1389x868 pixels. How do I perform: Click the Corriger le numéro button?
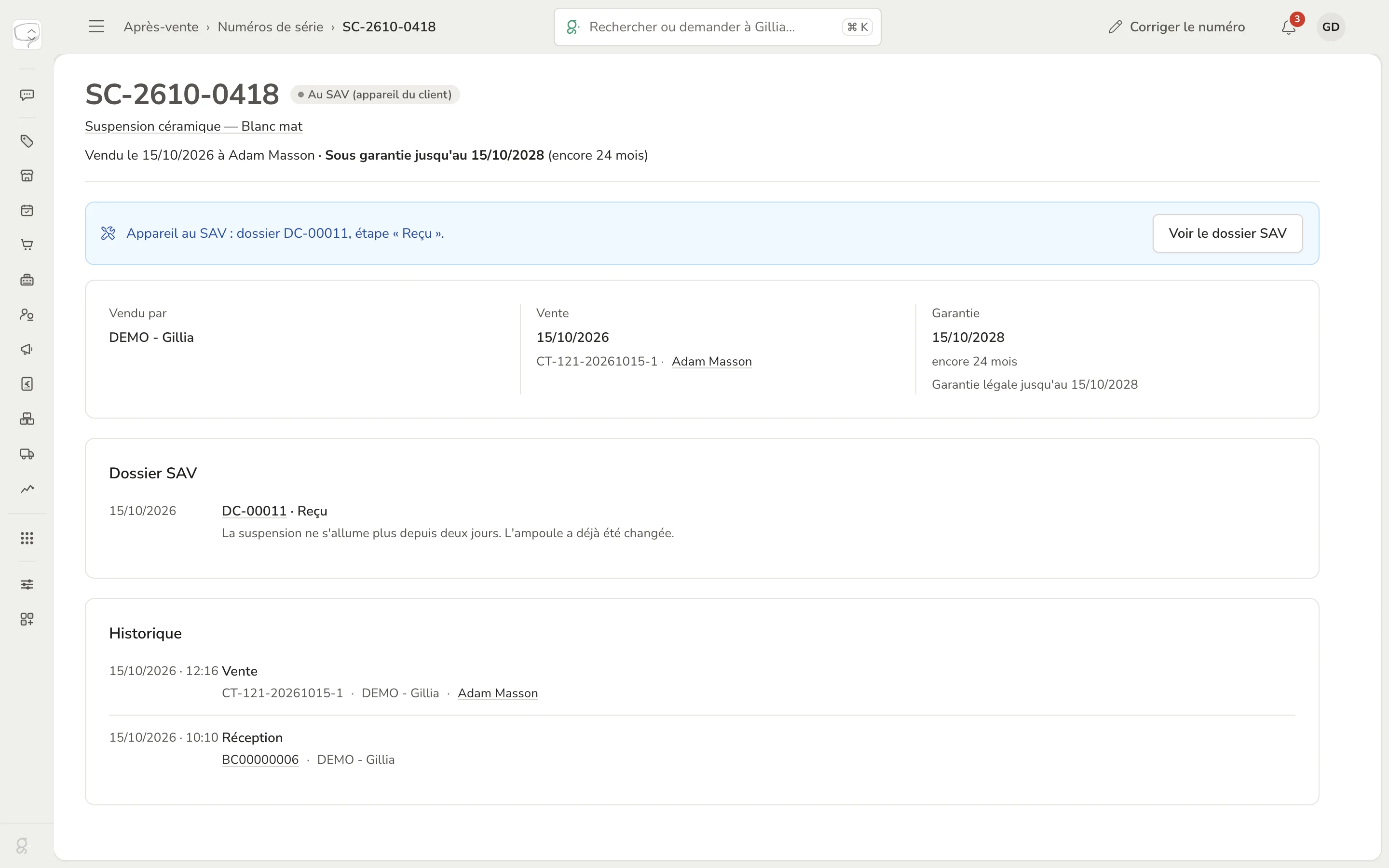pos(1177,27)
